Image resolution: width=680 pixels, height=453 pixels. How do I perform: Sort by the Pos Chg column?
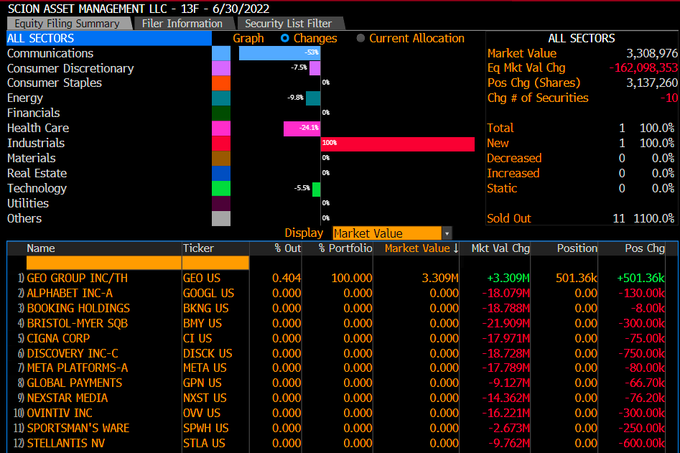pos(645,248)
